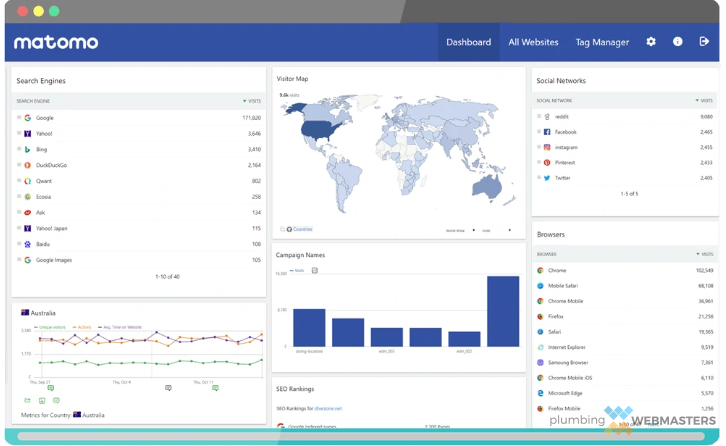Toggle Unique visitors series in Australia chart

pos(50,327)
